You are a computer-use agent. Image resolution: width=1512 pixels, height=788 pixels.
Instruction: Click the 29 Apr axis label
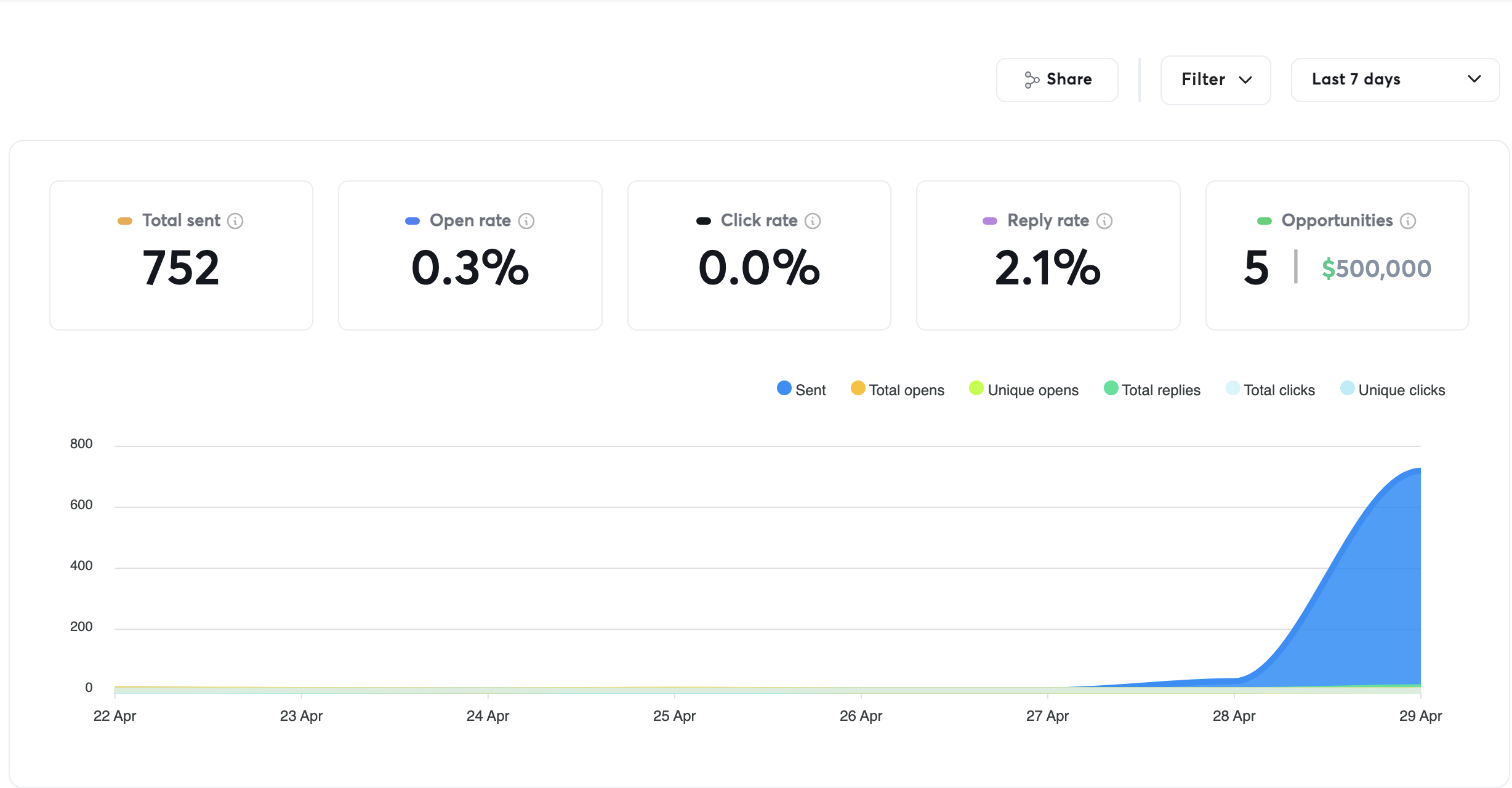tap(1420, 716)
